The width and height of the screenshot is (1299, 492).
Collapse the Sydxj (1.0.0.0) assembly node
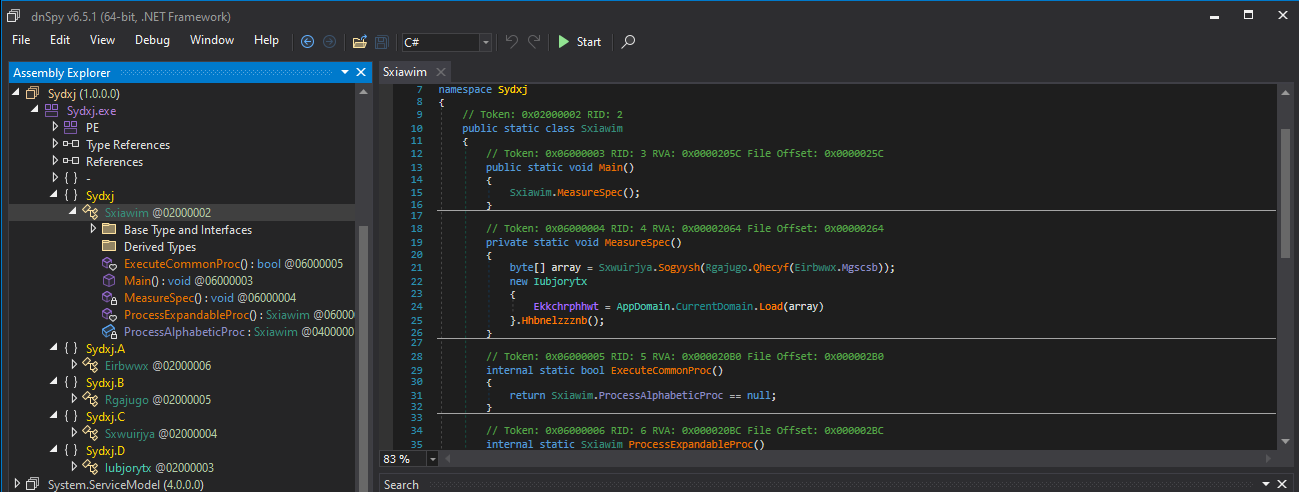(x=16, y=93)
